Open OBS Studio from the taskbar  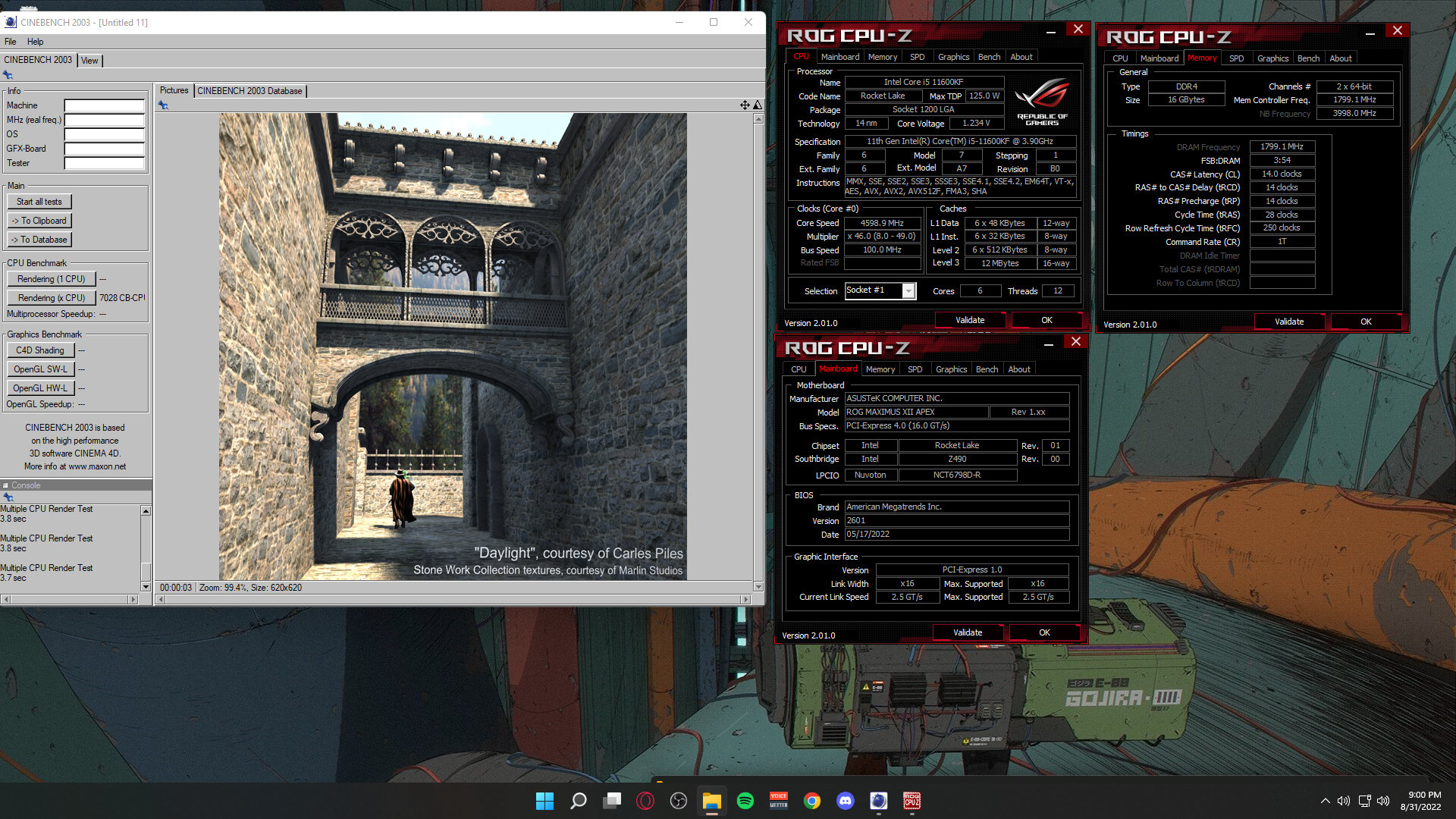coord(679,801)
